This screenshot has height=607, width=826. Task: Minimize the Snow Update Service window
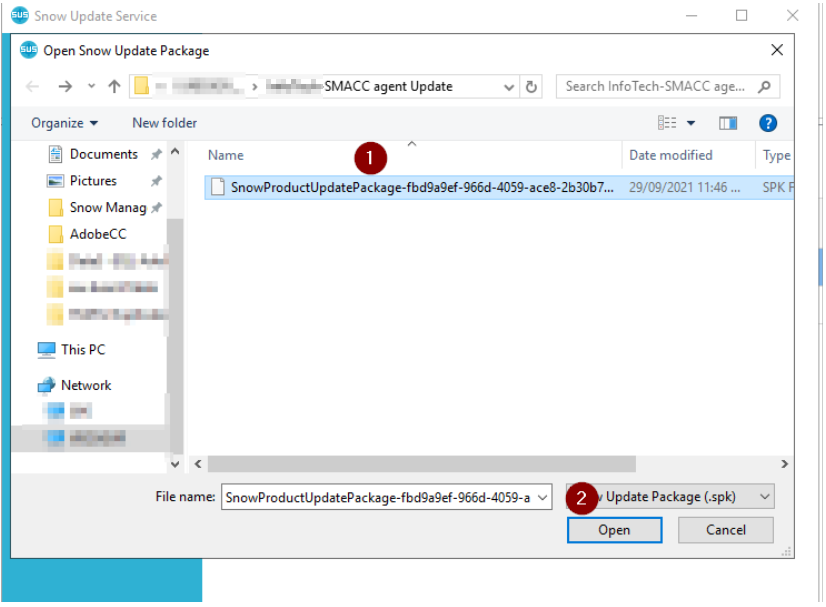[x=692, y=16]
